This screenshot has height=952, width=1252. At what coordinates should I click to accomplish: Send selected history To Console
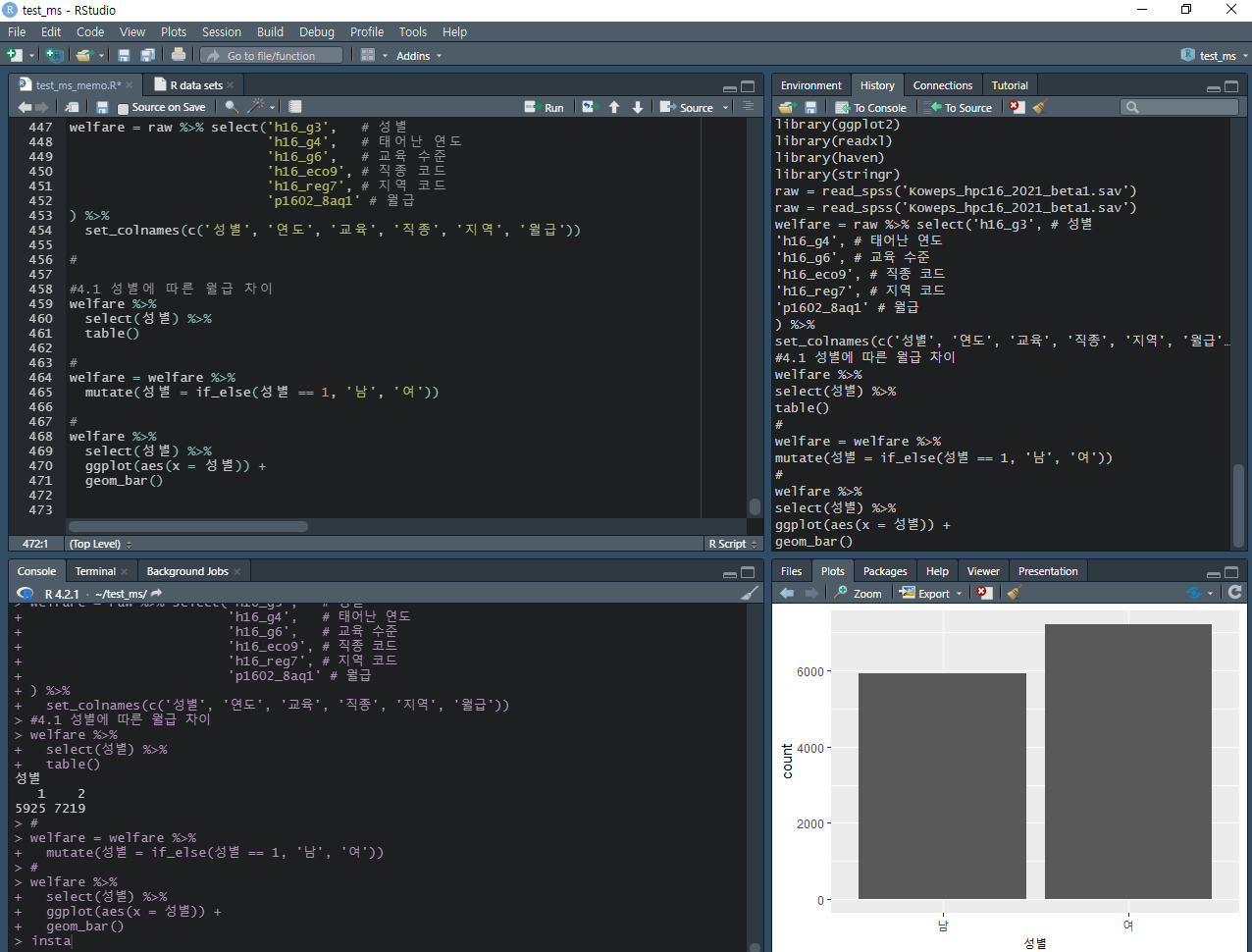(x=871, y=107)
